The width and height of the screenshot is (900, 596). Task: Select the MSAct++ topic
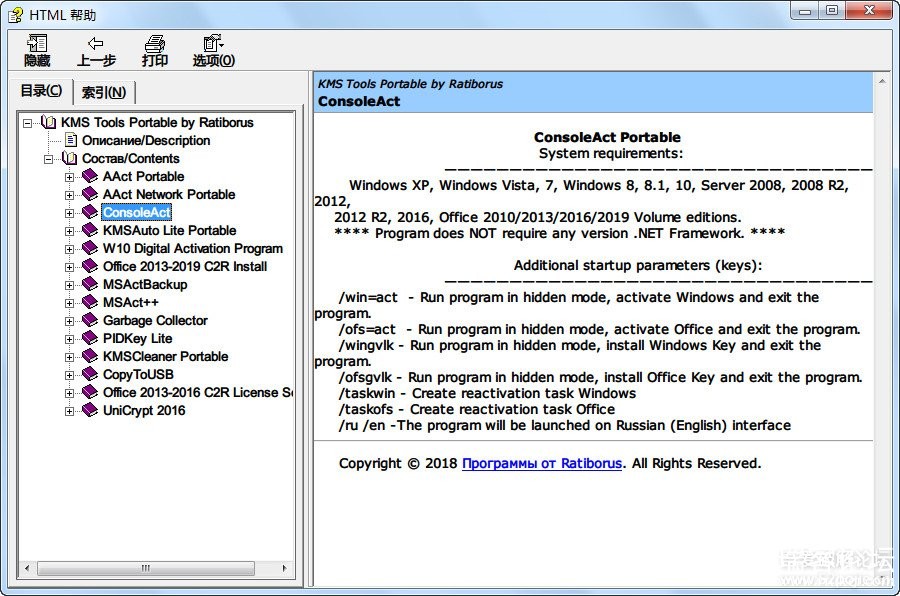tap(130, 303)
